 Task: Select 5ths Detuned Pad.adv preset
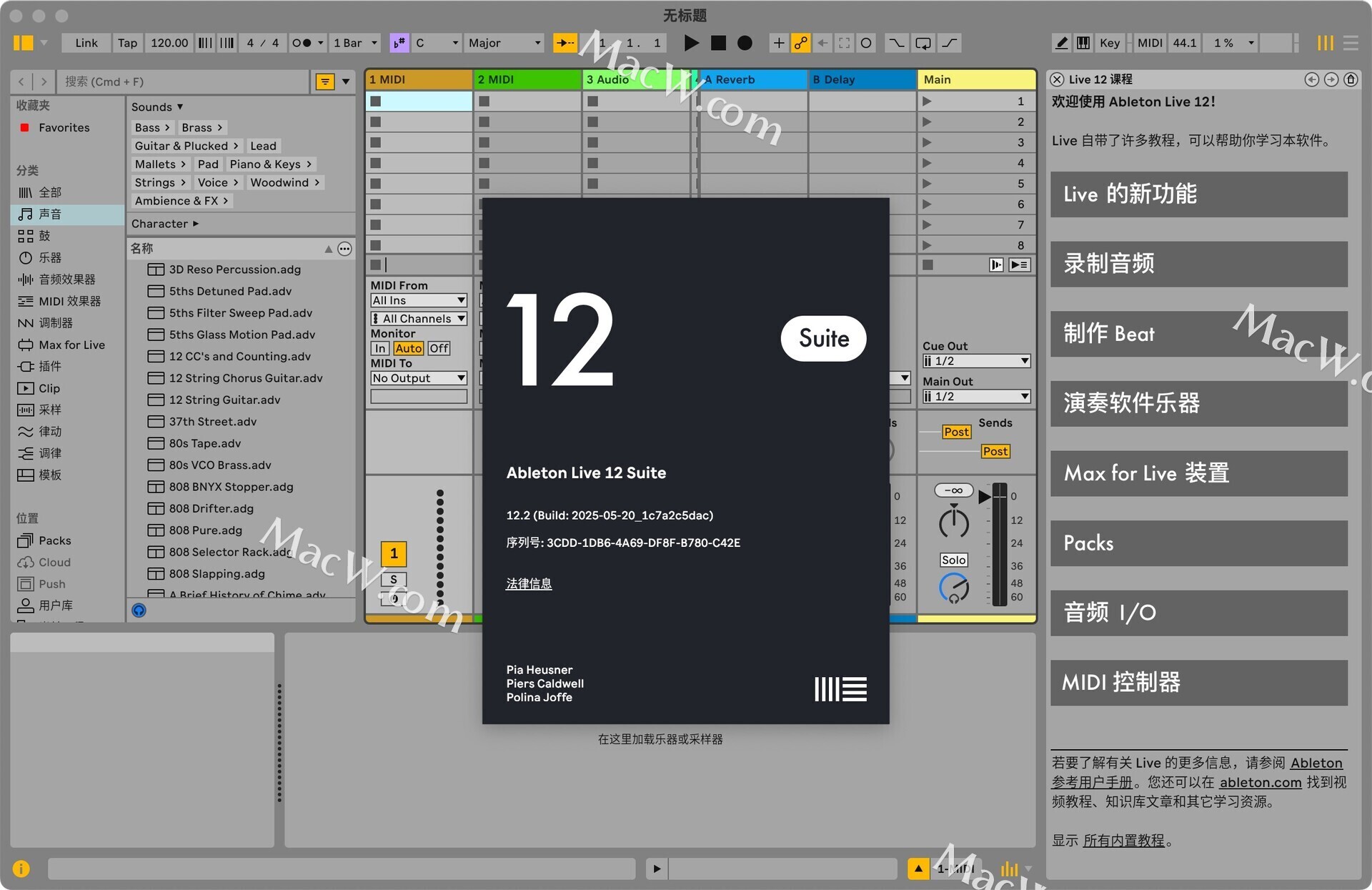click(x=230, y=291)
